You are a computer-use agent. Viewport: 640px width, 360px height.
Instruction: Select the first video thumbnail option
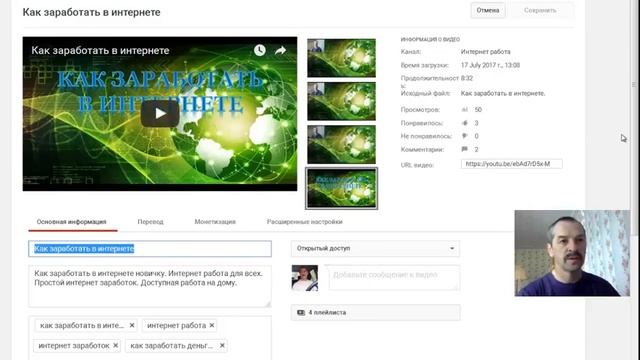tap(341, 58)
